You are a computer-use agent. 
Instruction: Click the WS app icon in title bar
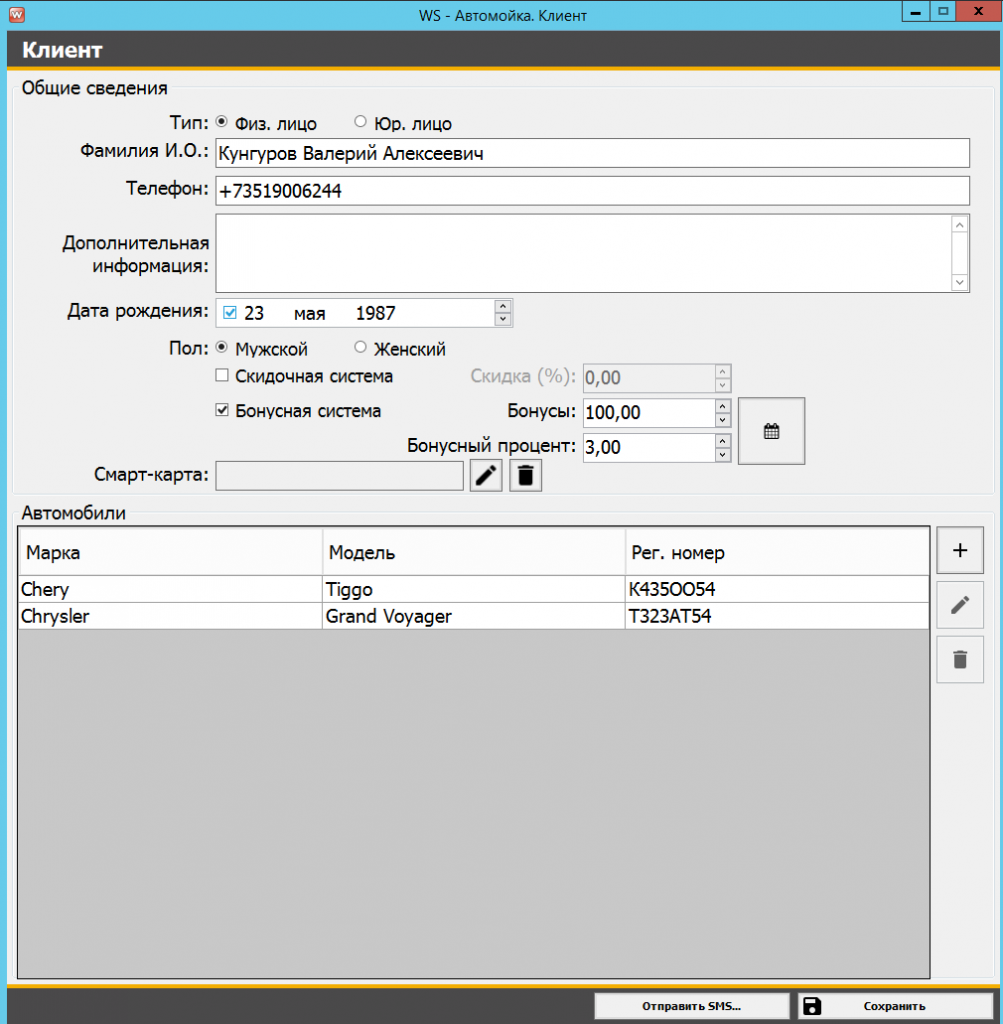click(16, 14)
